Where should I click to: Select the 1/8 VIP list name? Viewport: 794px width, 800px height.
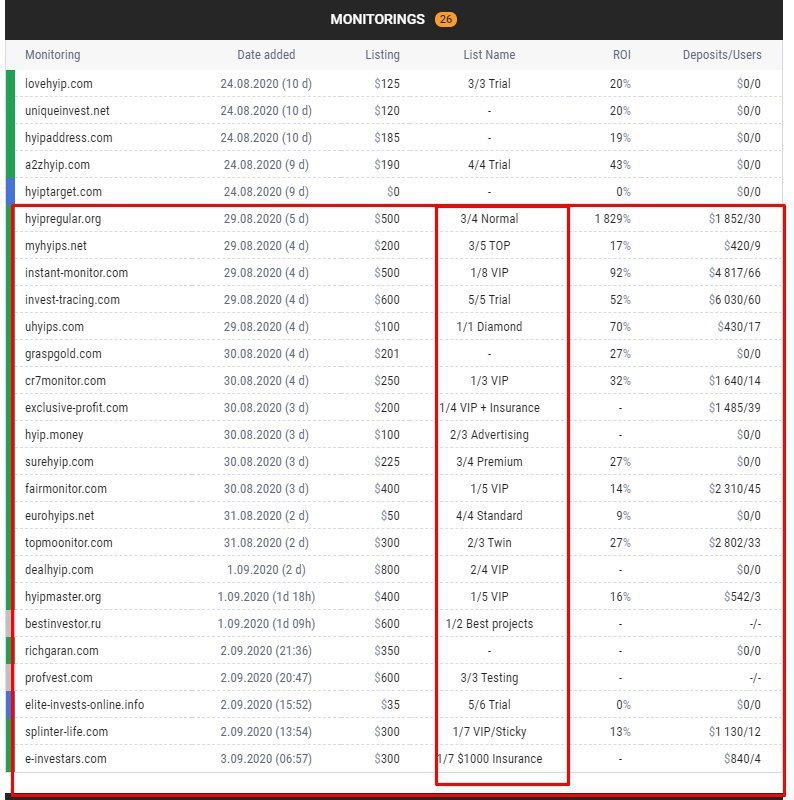pyautogui.click(x=489, y=273)
